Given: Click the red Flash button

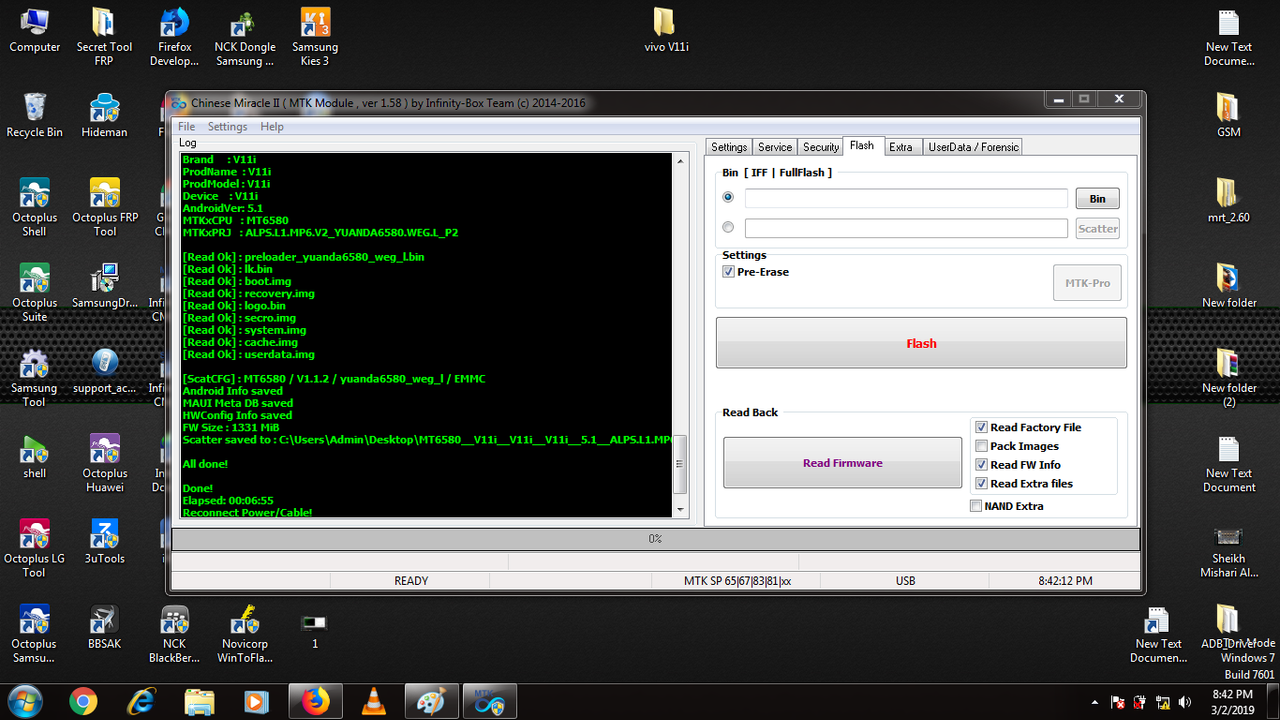Looking at the screenshot, I should (921, 343).
